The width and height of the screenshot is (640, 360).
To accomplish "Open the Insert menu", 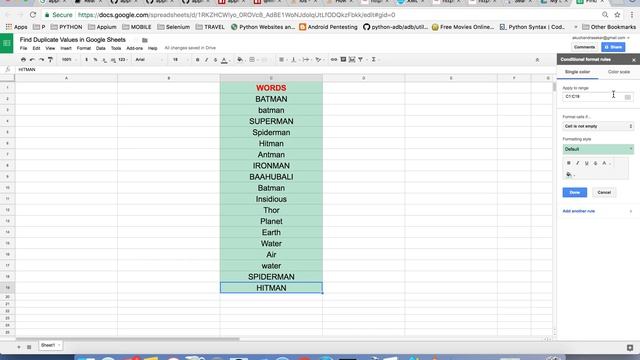I will pos(66,48).
